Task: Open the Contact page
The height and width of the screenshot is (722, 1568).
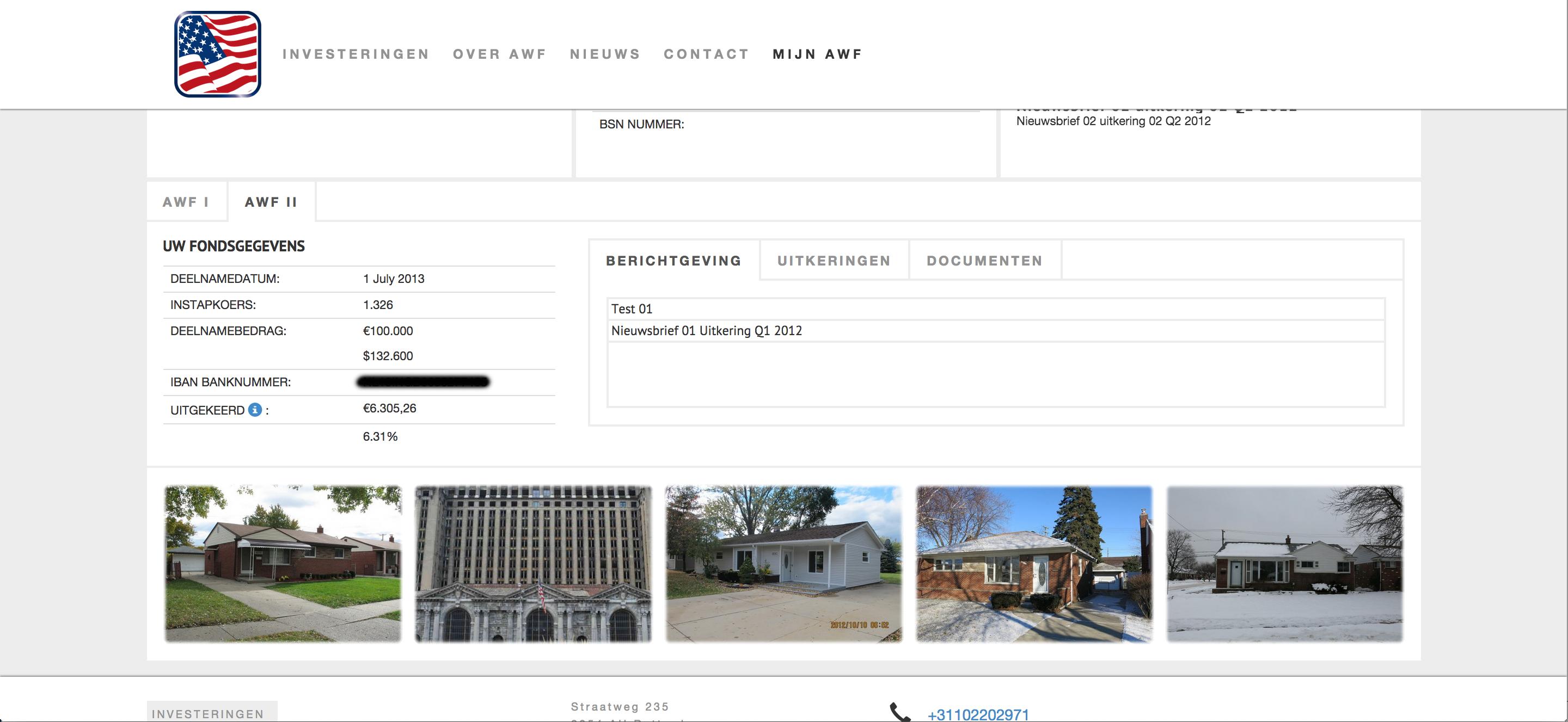Action: 706,54
